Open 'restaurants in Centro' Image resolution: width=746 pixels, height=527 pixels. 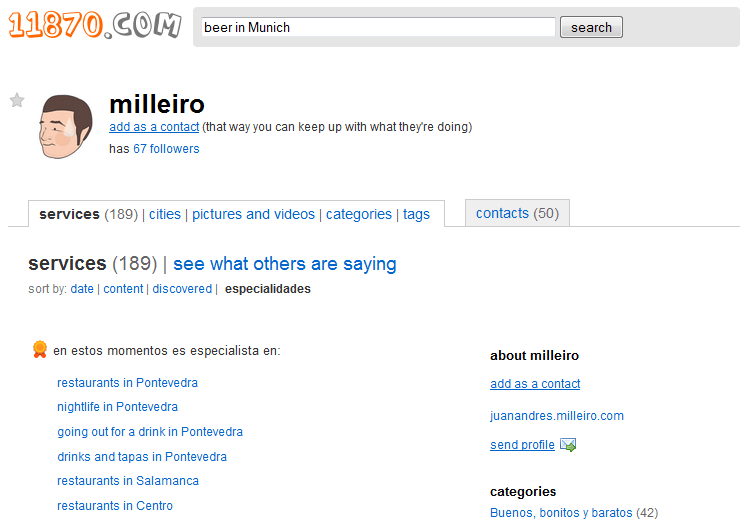coord(115,506)
